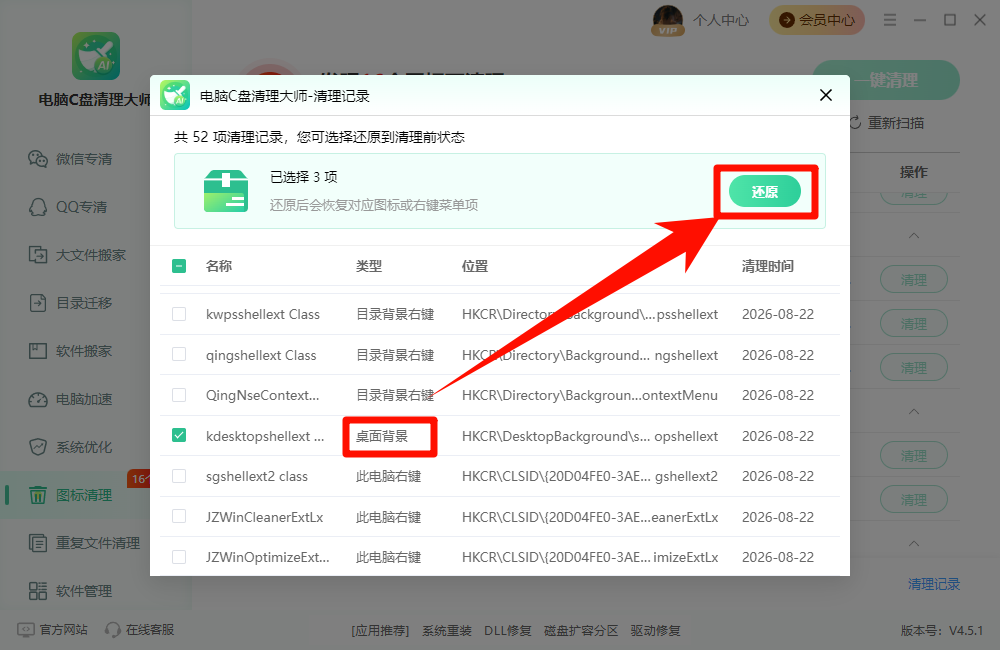This screenshot has width=1000, height=650.
Task: Click the 类型 column header
Action: (x=369, y=266)
